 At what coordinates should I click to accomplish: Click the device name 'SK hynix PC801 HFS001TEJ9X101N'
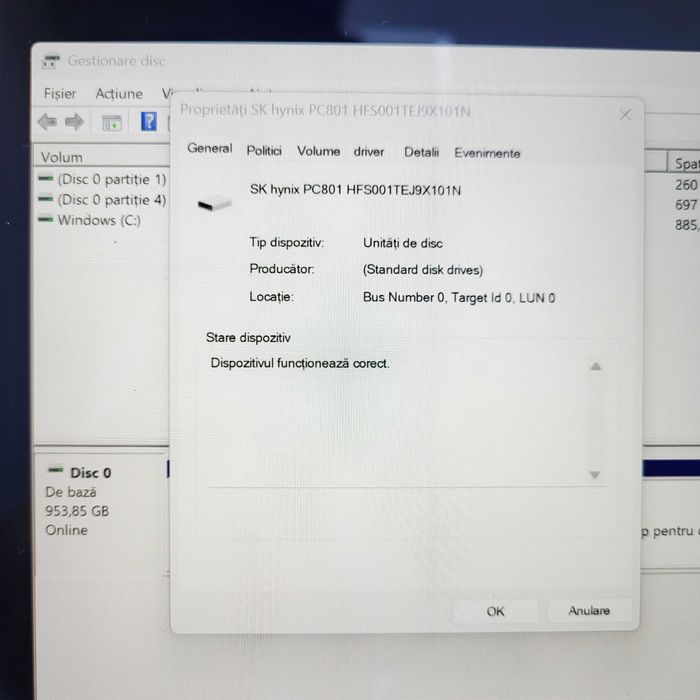355,190
